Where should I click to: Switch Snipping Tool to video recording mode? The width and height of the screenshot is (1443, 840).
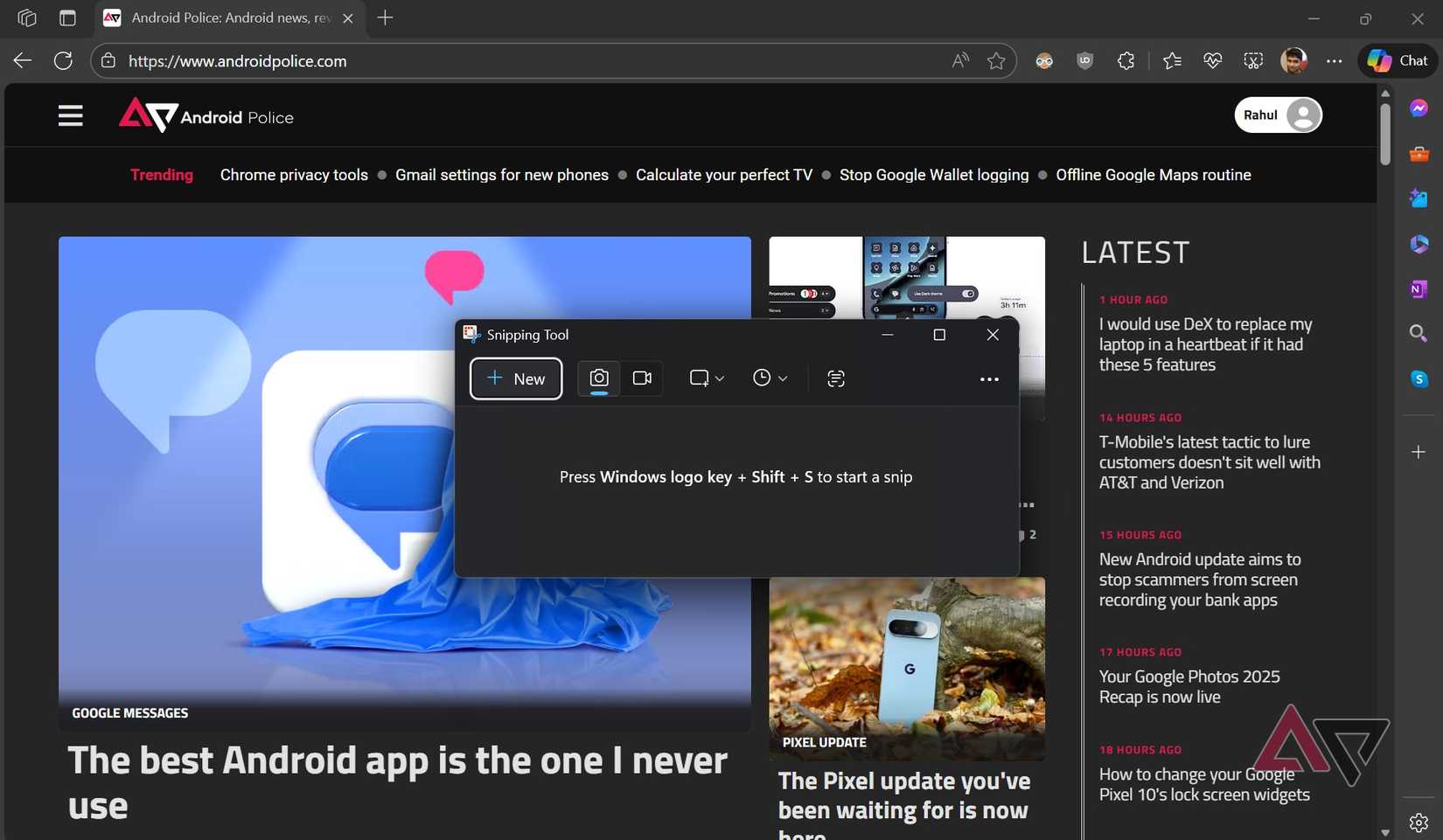[642, 378]
